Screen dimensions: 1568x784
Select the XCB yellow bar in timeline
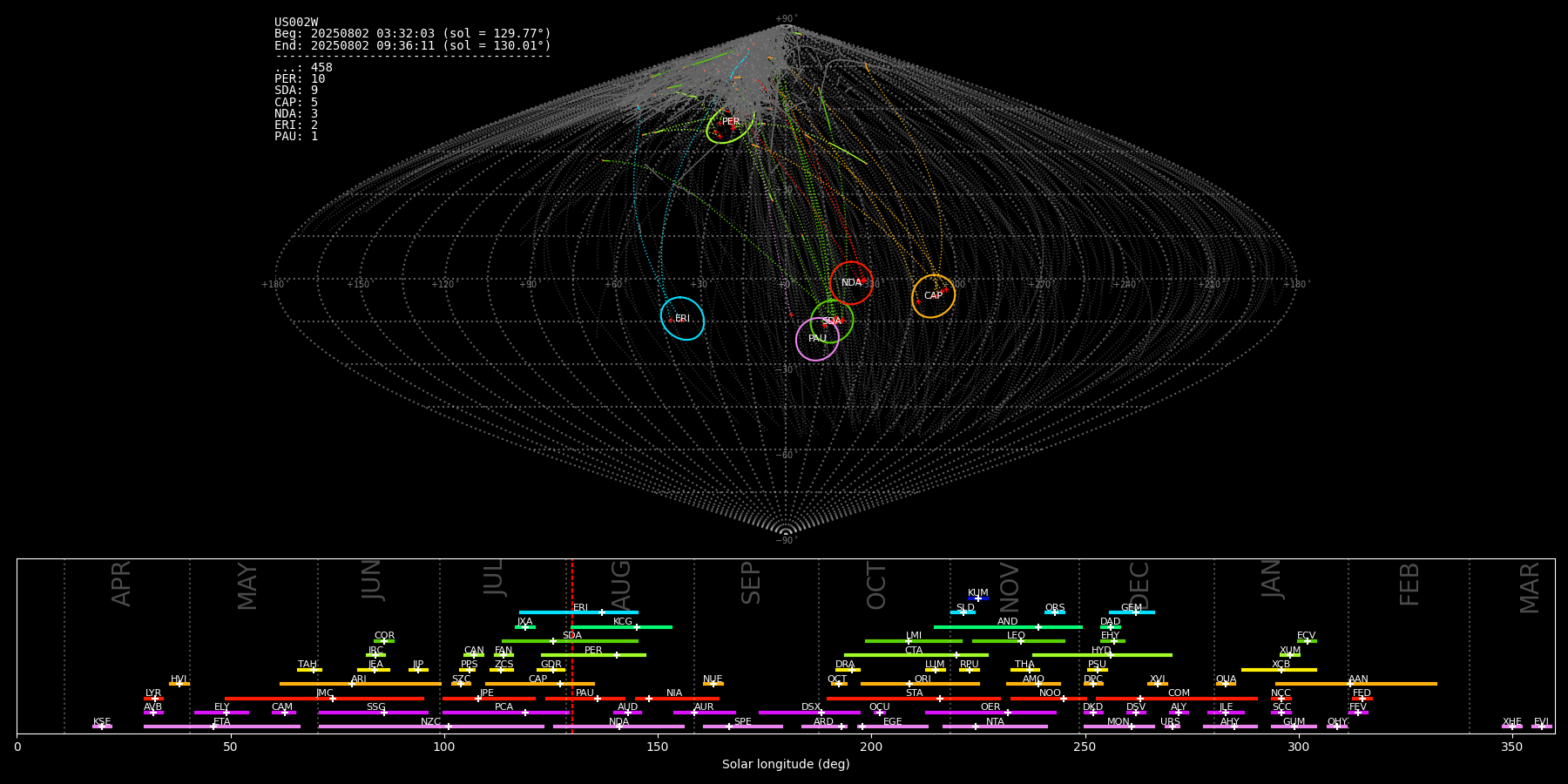point(1279,670)
